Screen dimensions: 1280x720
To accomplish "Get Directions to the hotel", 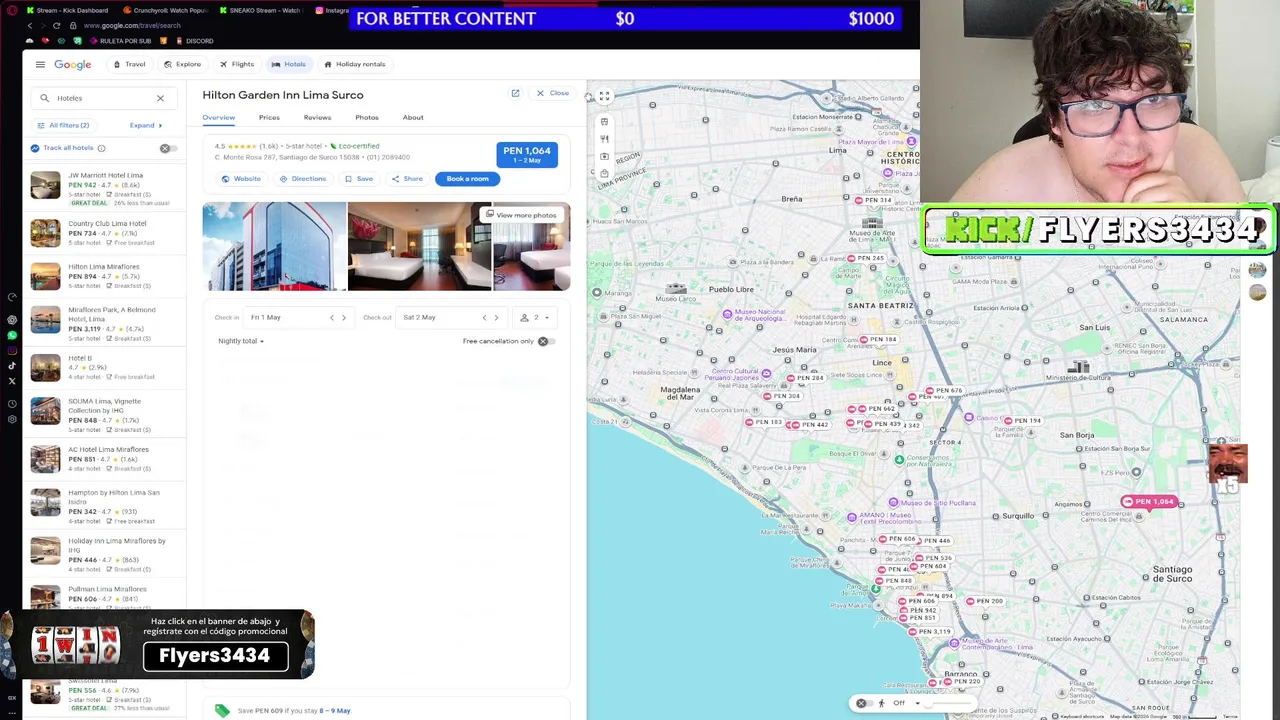I will coord(303,179).
